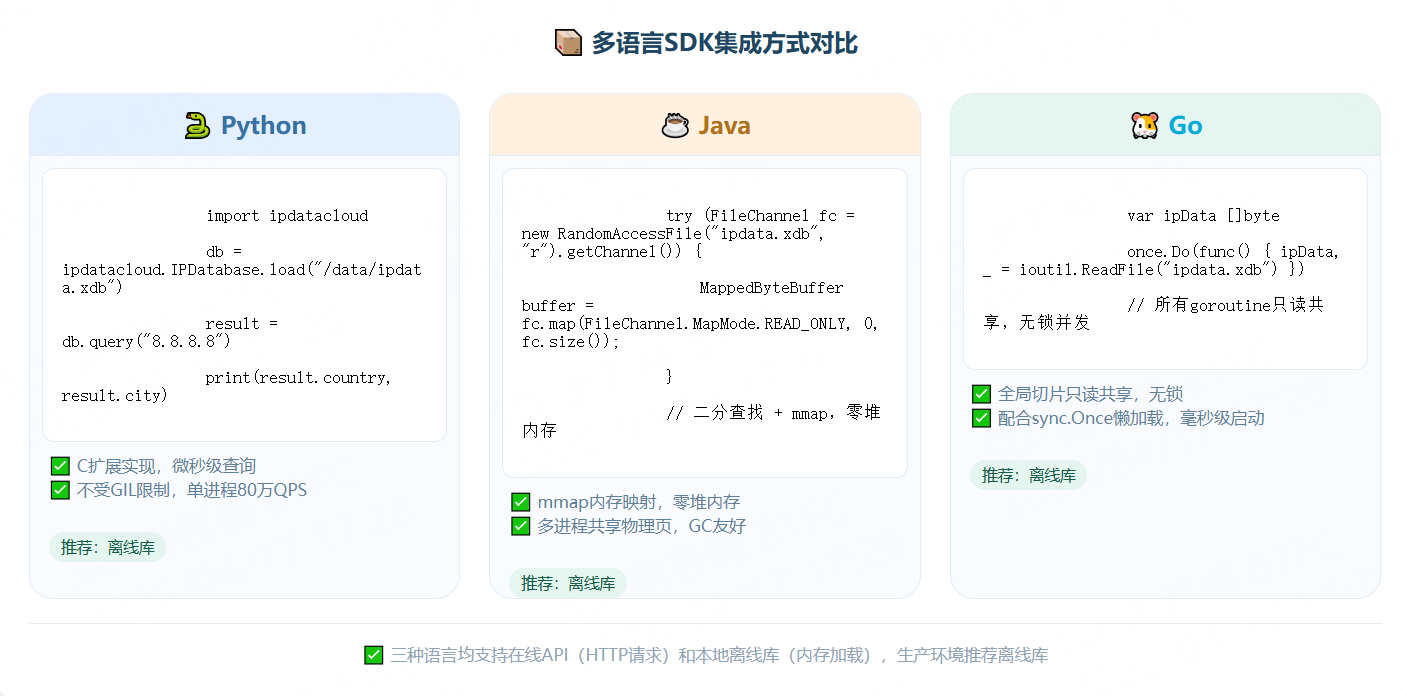
Task: Click the code line db.query("8.8.8.8")
Action: pyautogui.click(x=146, y=342)
